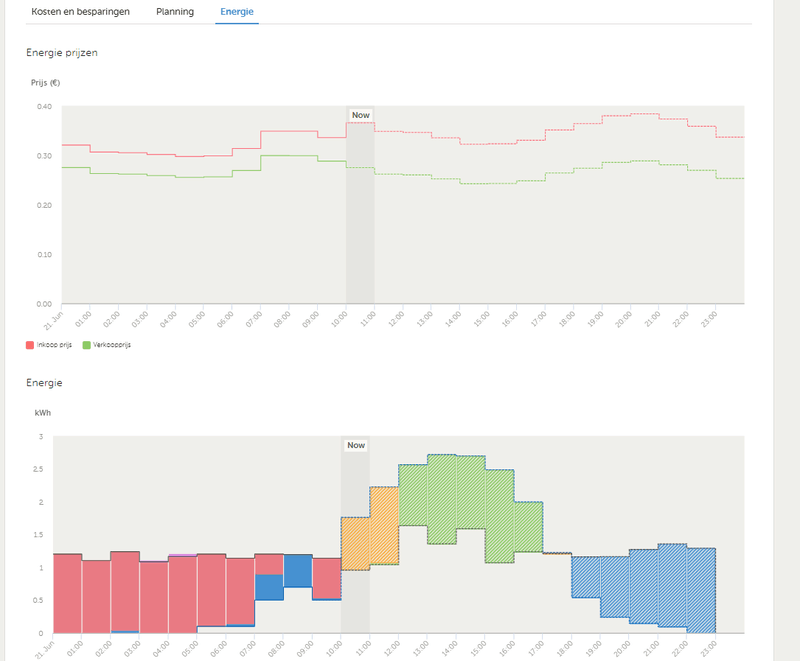This screenshot has width=800, height=661.
Task: Click the 07:00 label on price chart axis
Action: pyautogui.click(x=254, y=319)
